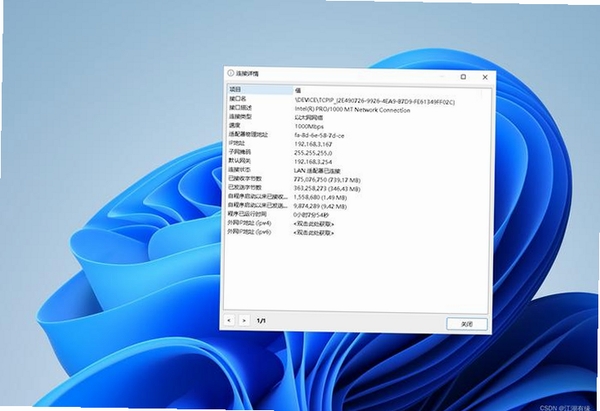Select the 255.255.255.0 subnet mask value
This screenshot has width=600, height=411.
pyautogui.click(x=313, y=153)
